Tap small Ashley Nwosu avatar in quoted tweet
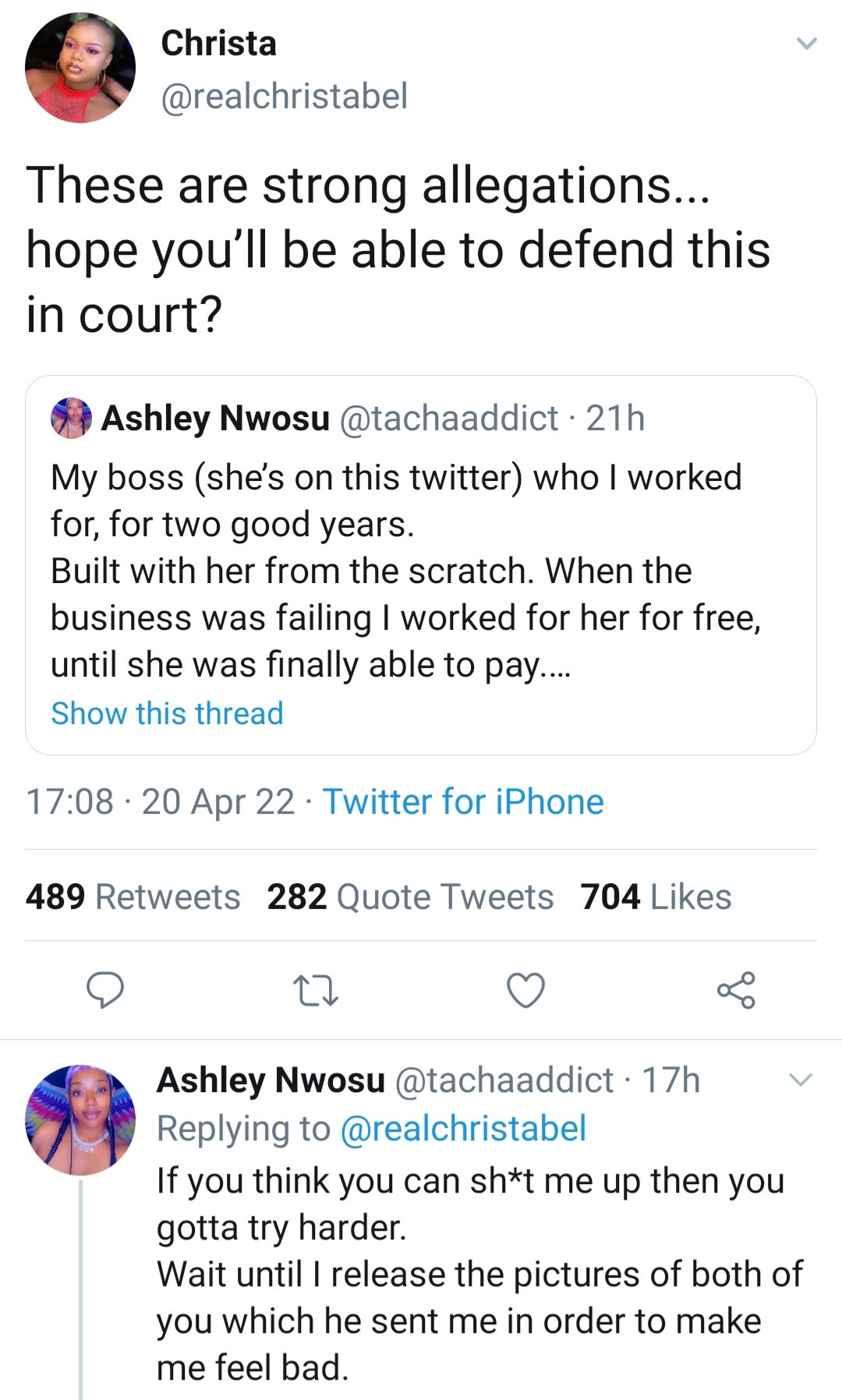The width and height of the screenshot is (842, 1400). click(71, 419)
